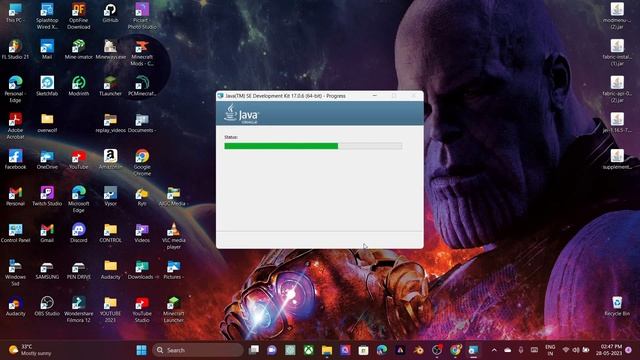Image resolution: width=640 pixels, height=360 pixels.
Task: Select the Documents shortcut on the desktop
Action: click(142, 123)
